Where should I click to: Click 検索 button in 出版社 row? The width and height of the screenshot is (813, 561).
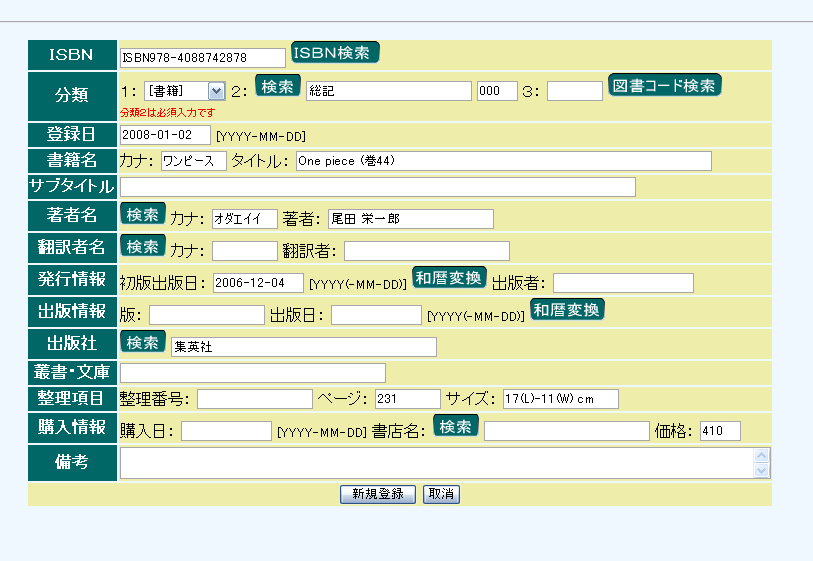(143, 342)
